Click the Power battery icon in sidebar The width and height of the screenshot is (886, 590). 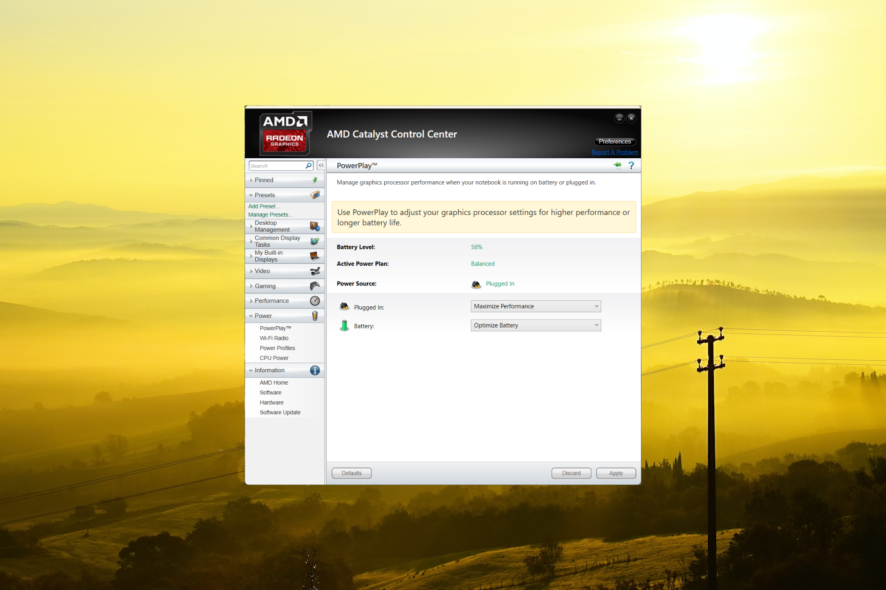tap(315, 315)
